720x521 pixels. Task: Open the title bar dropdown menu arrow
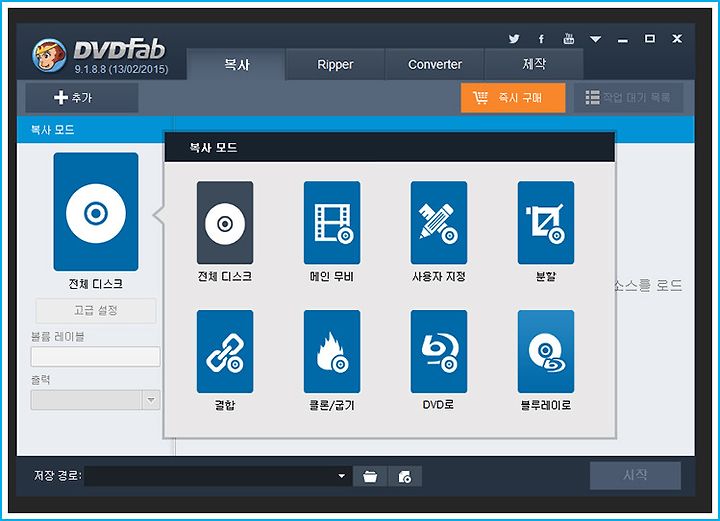point(596,39)
